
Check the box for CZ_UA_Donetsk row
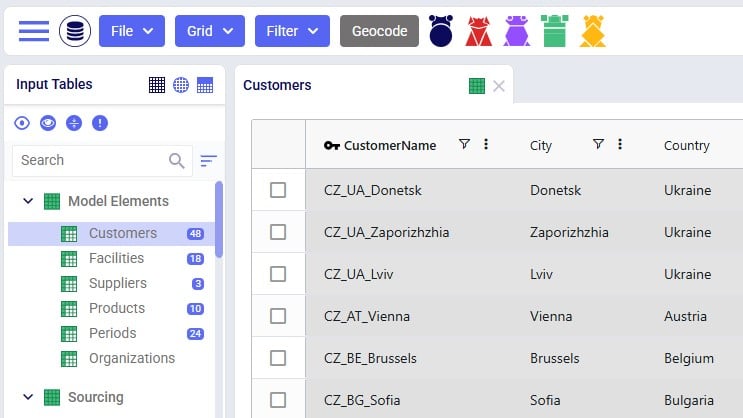(278, 190)
